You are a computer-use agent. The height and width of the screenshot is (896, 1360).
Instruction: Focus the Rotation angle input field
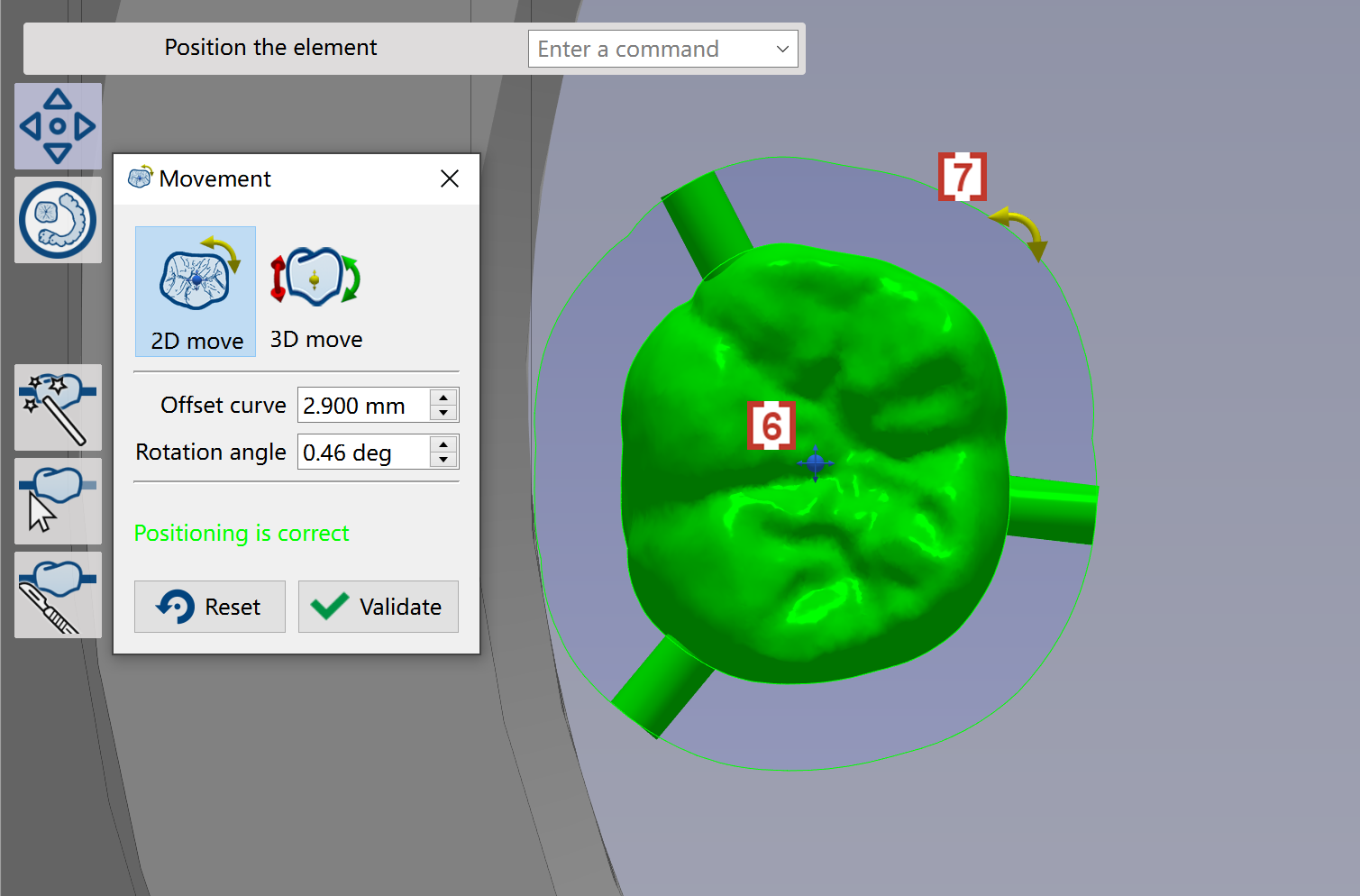(364, 453)
